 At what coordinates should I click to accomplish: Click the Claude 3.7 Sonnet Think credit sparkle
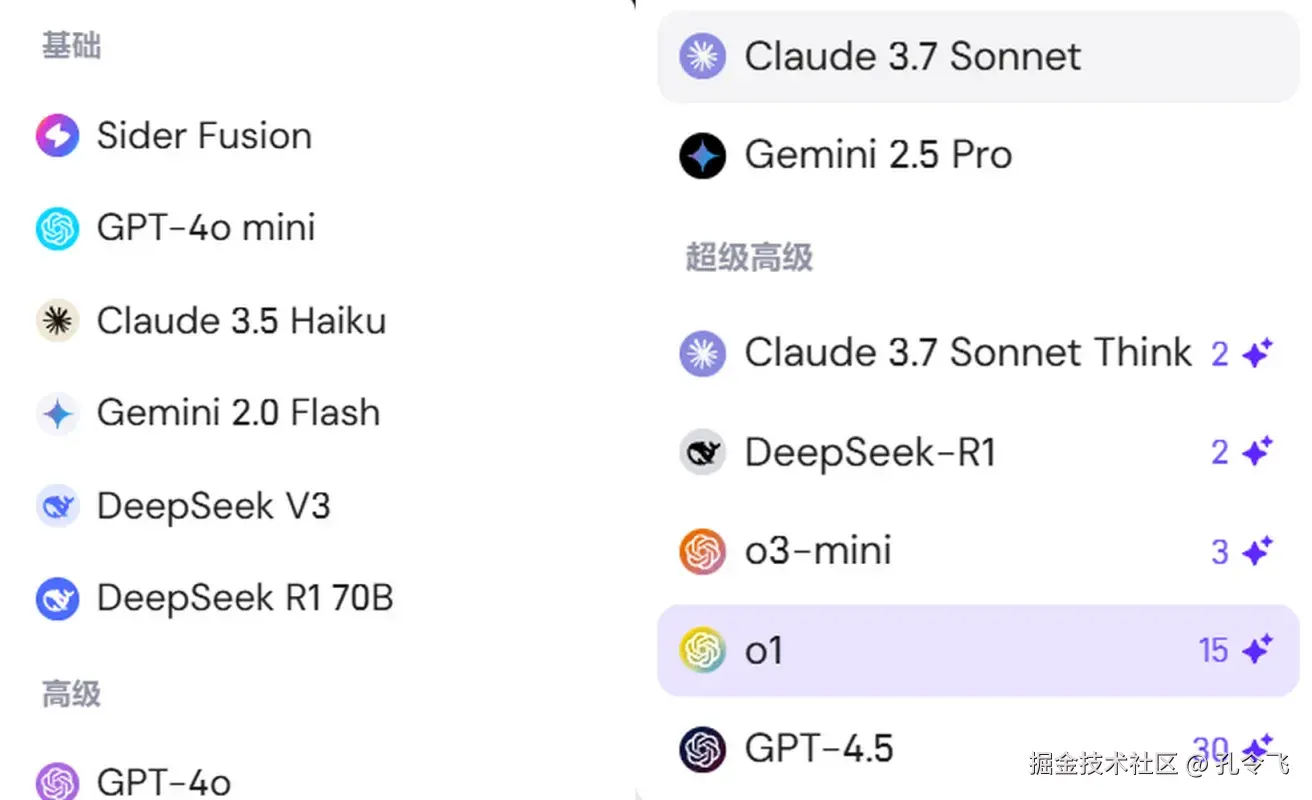click(x=1257, y=353)
